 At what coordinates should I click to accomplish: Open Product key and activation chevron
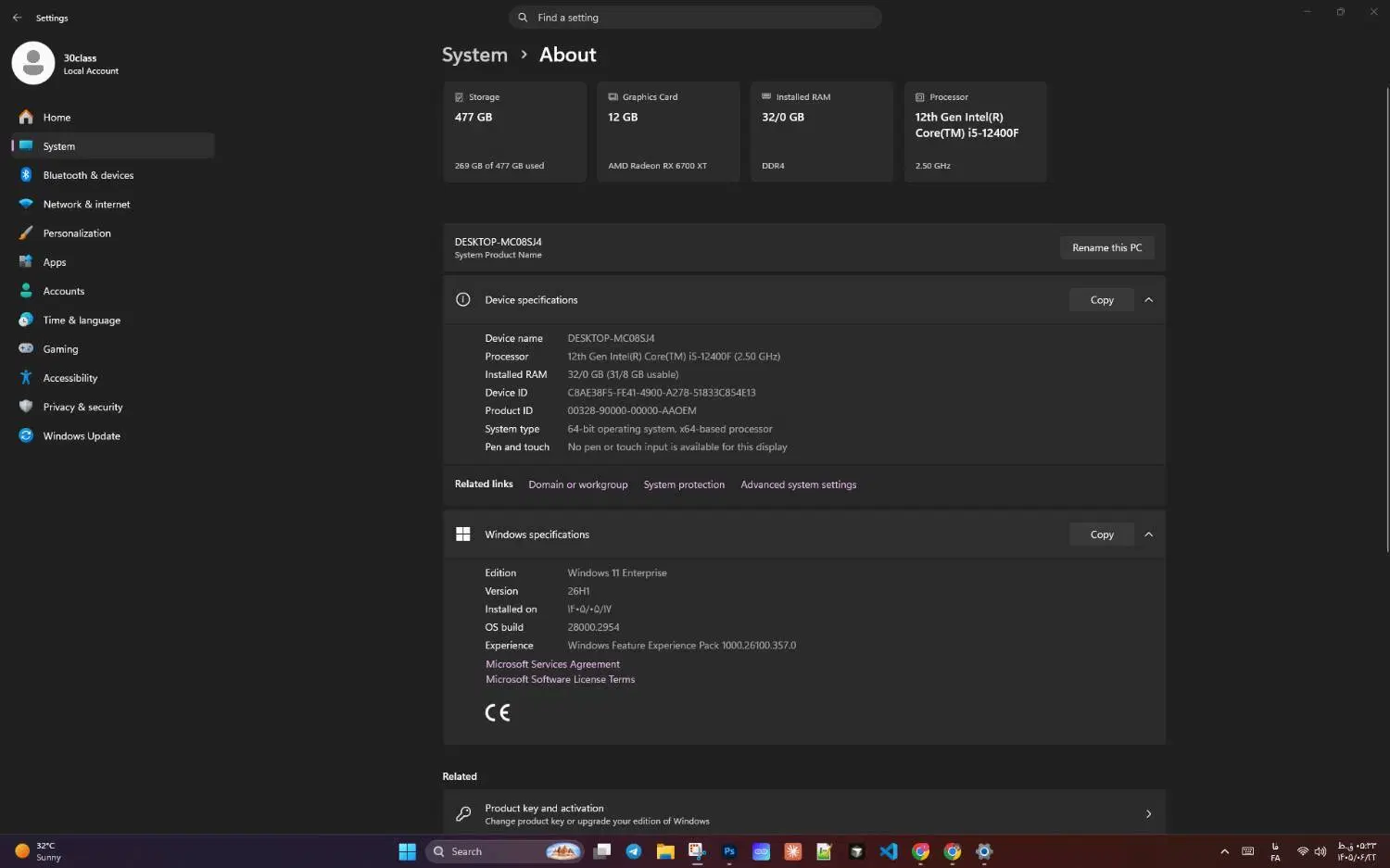pos(1148,814)
